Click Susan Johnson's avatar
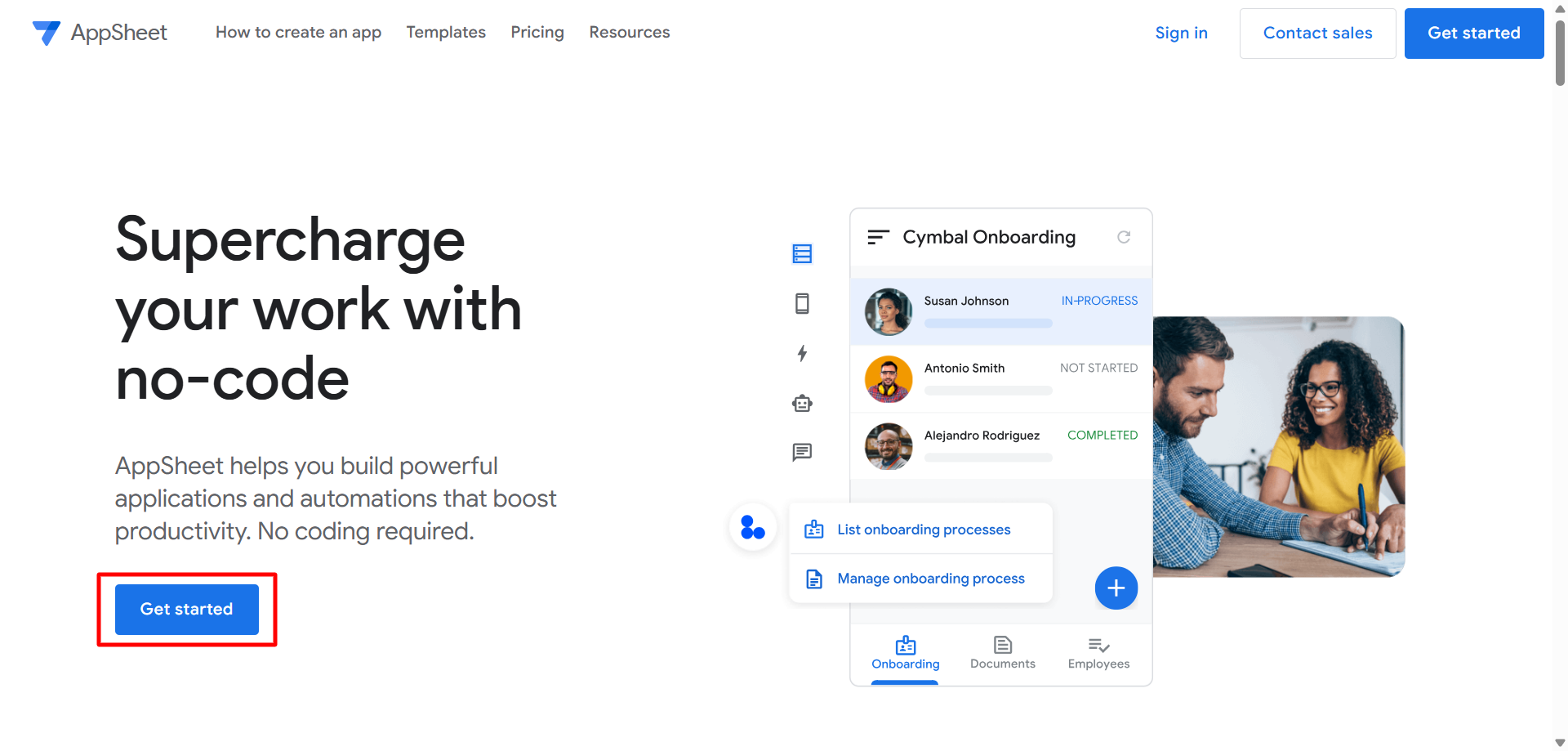Image resolution: width=1568 pixels, height=751 pixels. coord(889,312)
